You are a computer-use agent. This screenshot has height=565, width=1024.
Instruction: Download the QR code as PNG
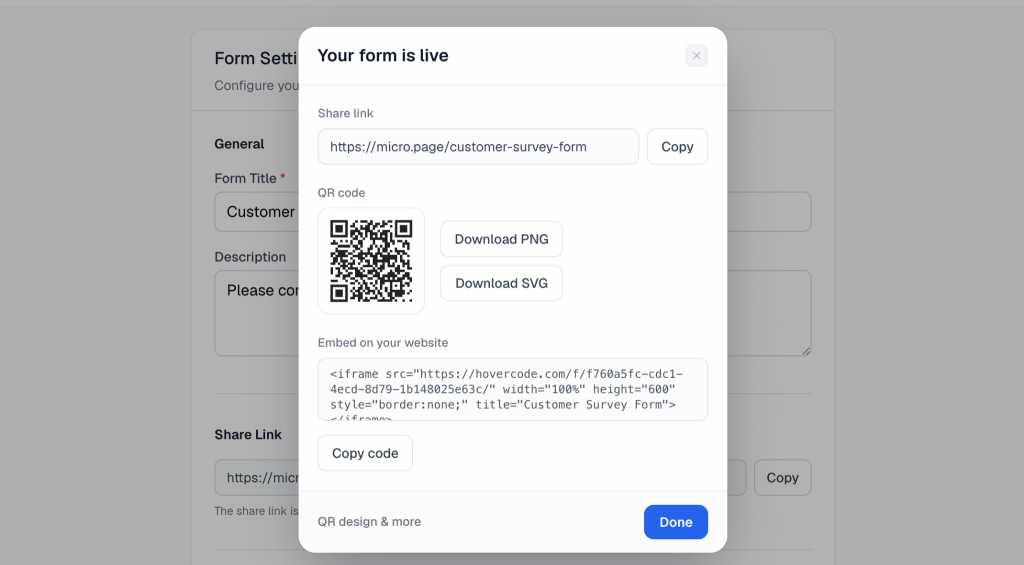[501, 239]
